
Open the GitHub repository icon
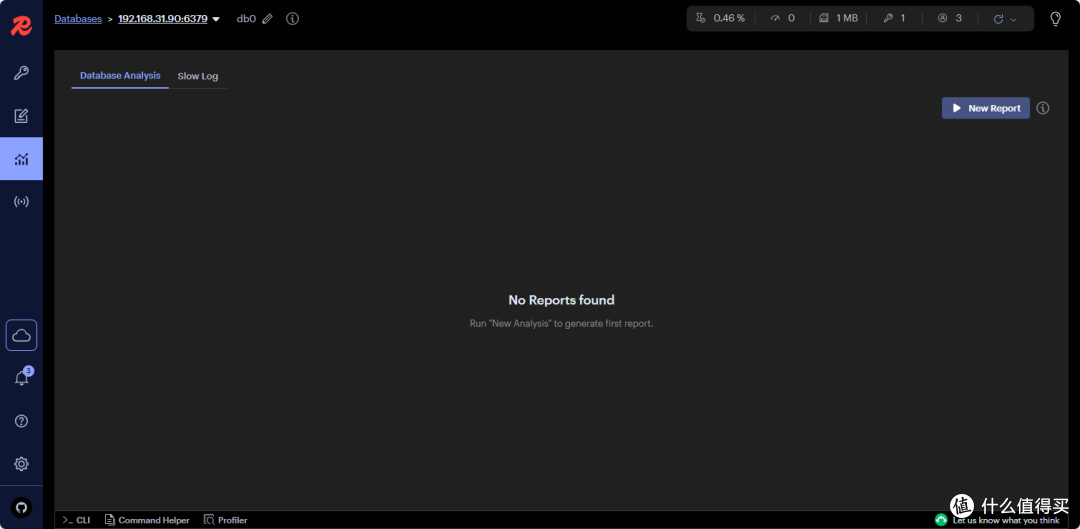click(x=21, y=507)
